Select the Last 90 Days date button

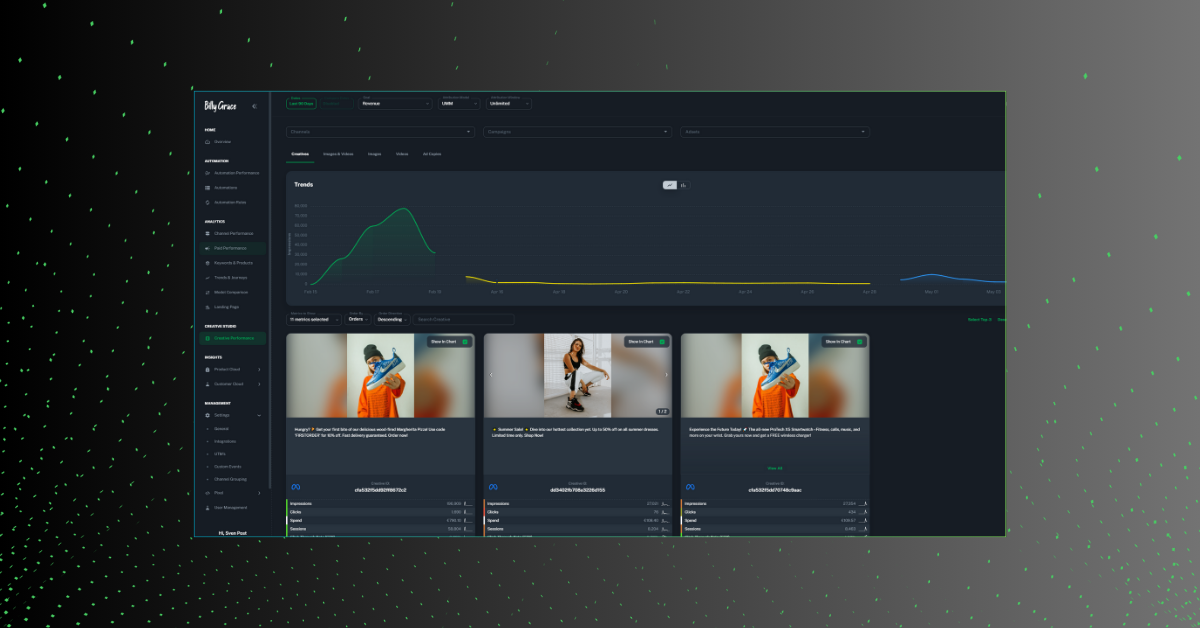(x=301, y=103)
